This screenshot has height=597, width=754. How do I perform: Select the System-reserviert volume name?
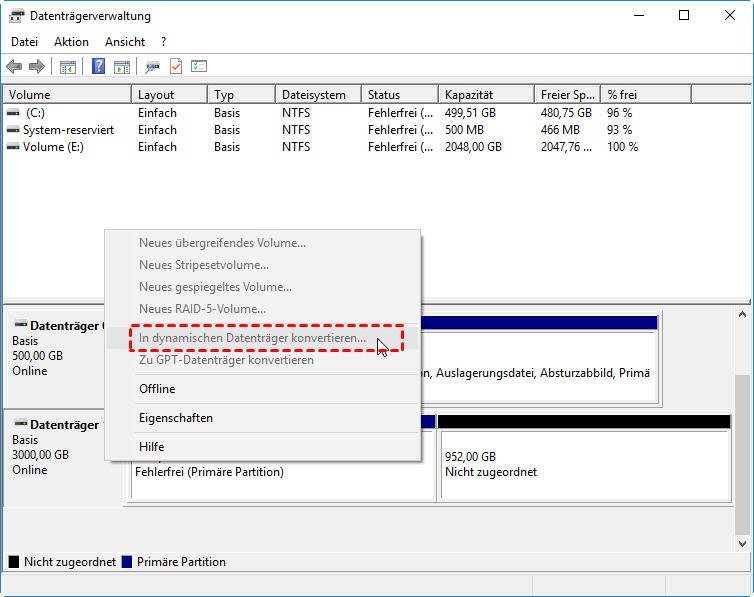tap(68, 130)
